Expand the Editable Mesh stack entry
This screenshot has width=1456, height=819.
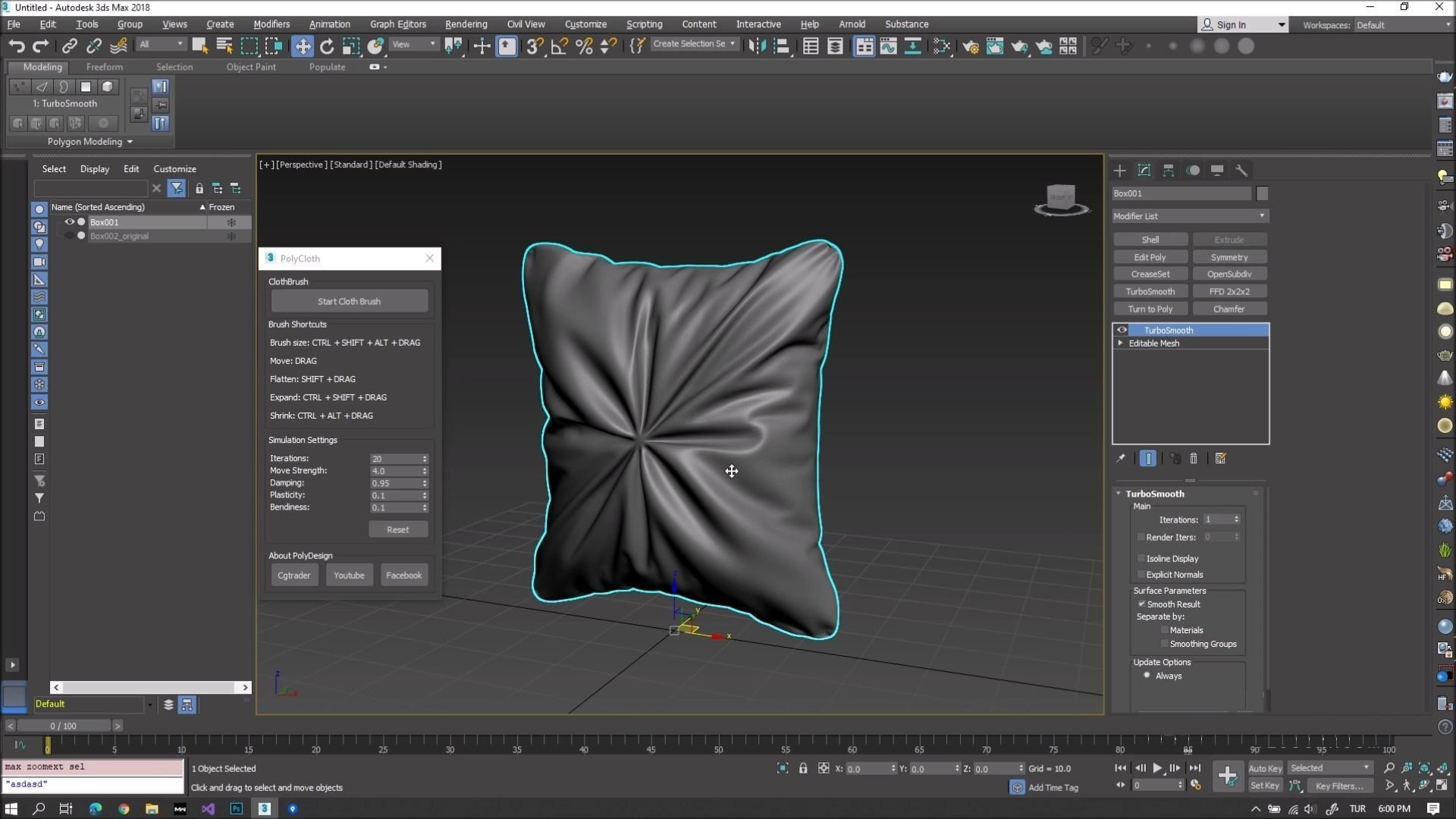[1120, 343]
